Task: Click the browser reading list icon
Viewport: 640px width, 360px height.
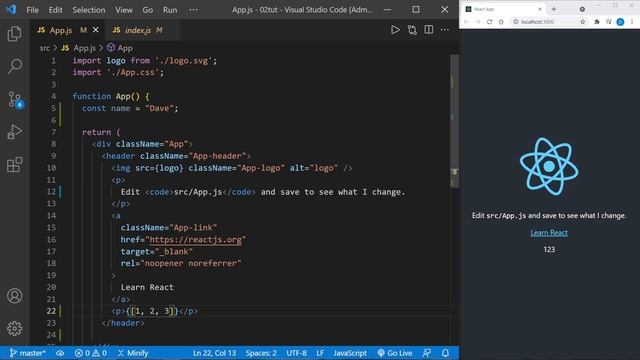Action: [608, 22]
